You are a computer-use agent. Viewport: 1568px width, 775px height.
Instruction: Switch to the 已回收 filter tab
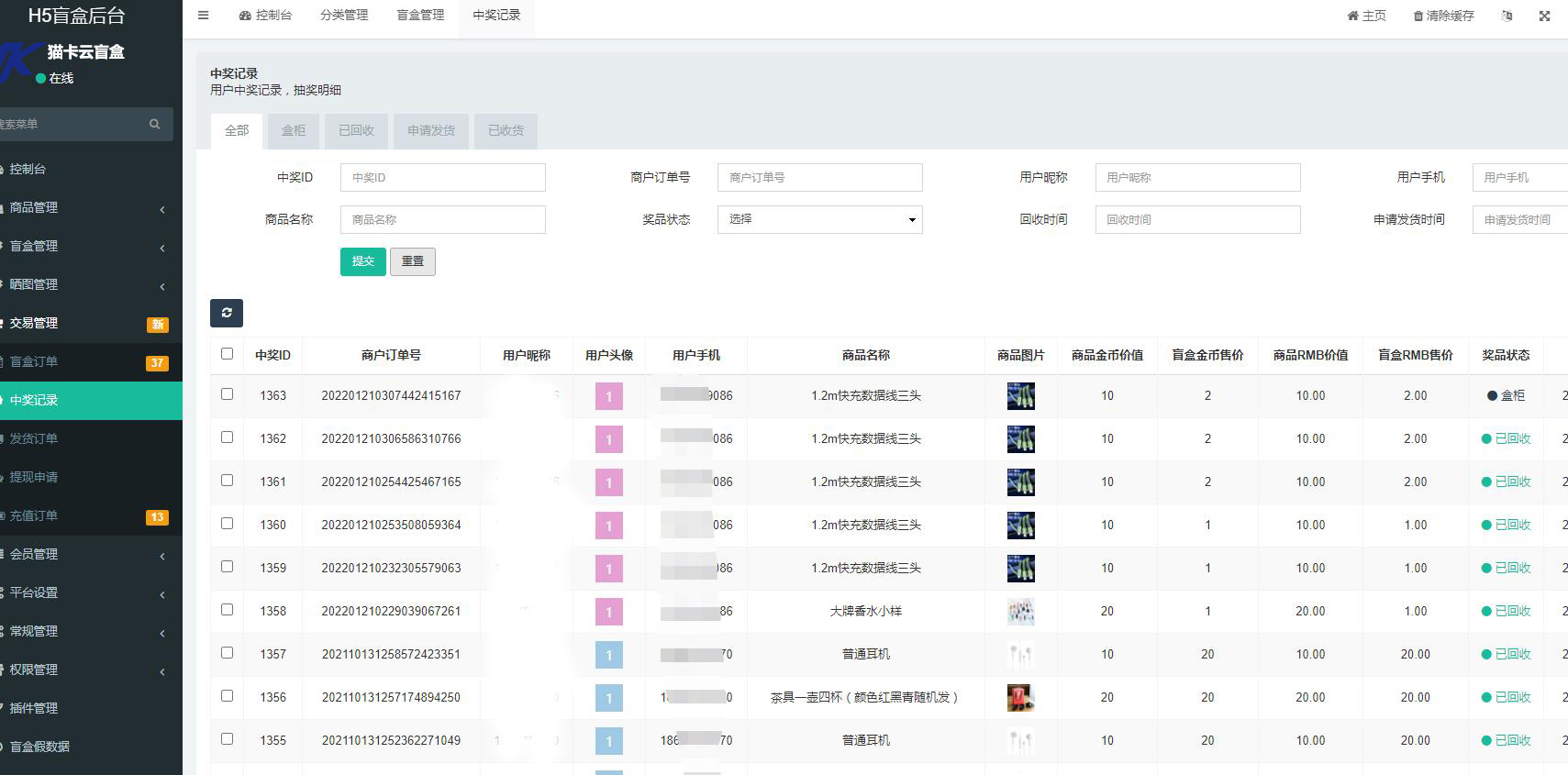pos(356,131)
